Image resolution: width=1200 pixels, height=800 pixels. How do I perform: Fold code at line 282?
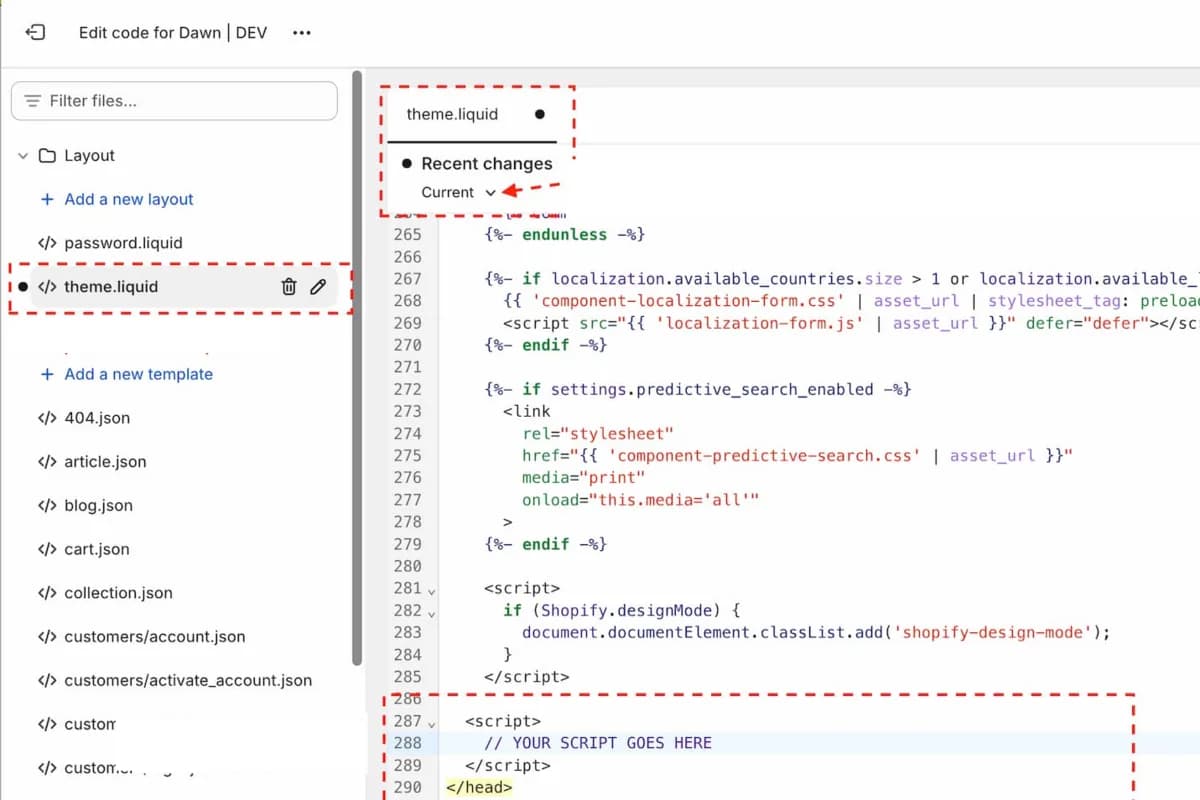click(431, 612)
